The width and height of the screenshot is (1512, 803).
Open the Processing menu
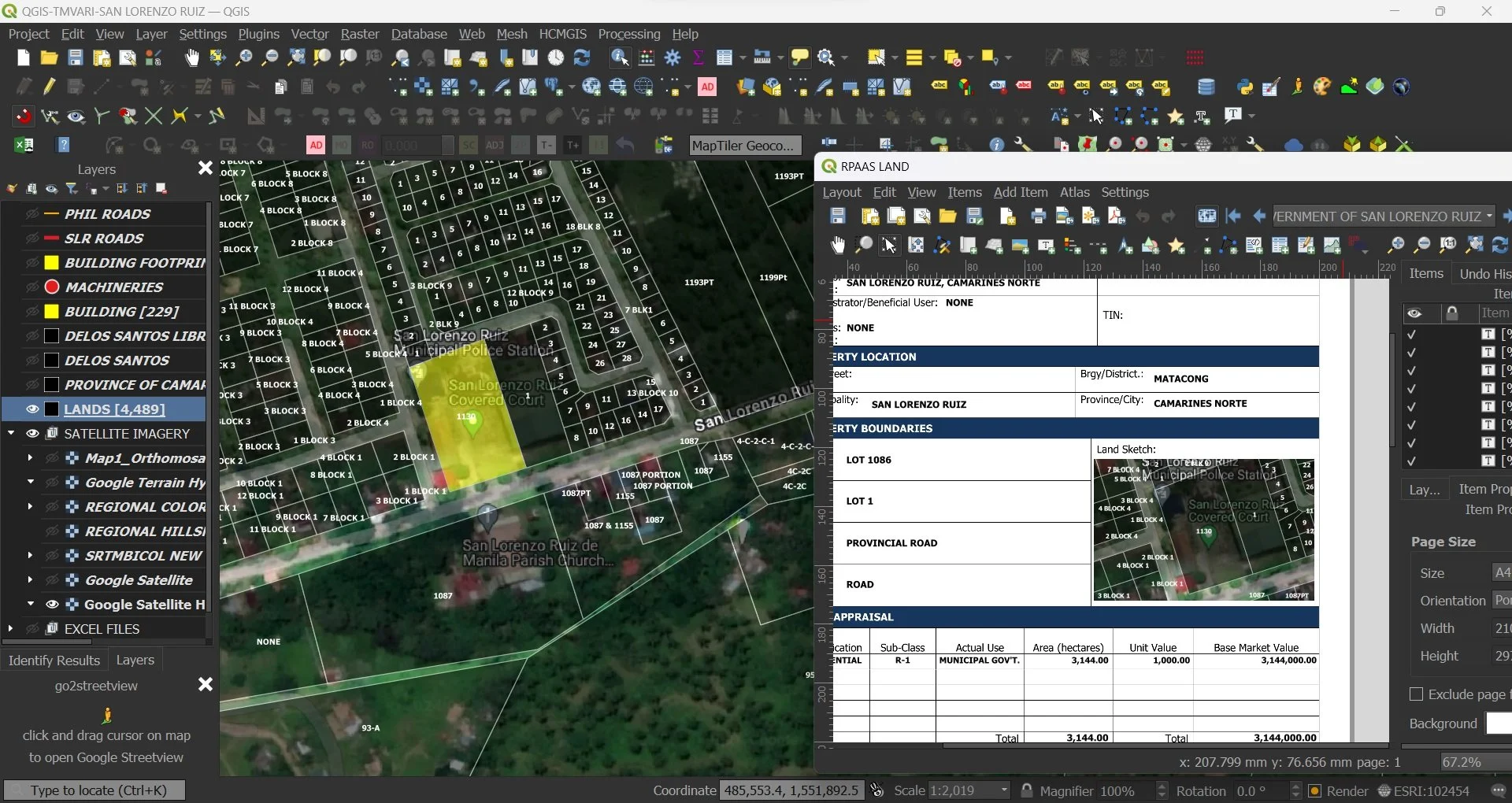628,34
